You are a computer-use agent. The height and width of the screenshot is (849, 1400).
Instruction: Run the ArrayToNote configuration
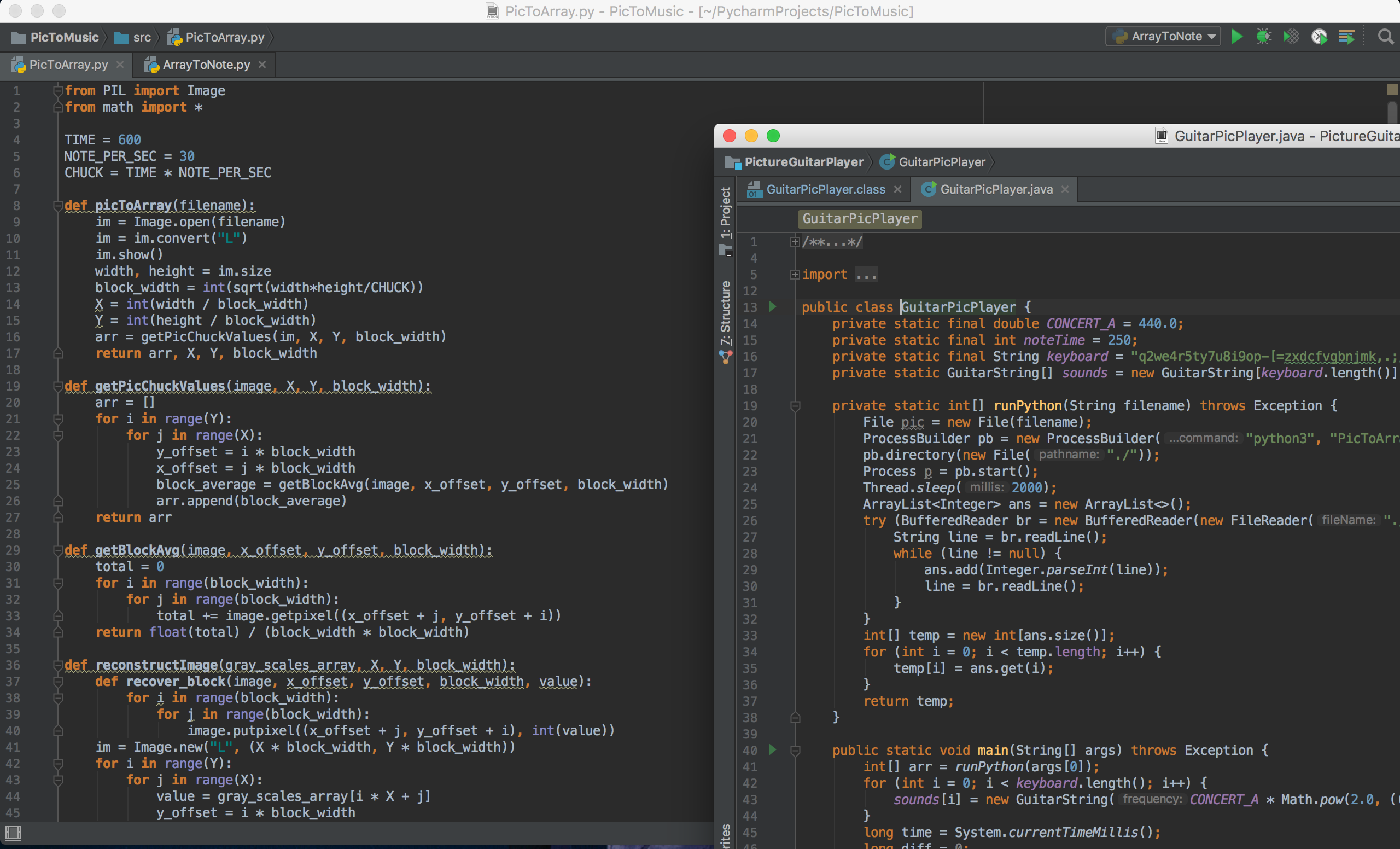pyautogui.click(x=1236, y=37)
